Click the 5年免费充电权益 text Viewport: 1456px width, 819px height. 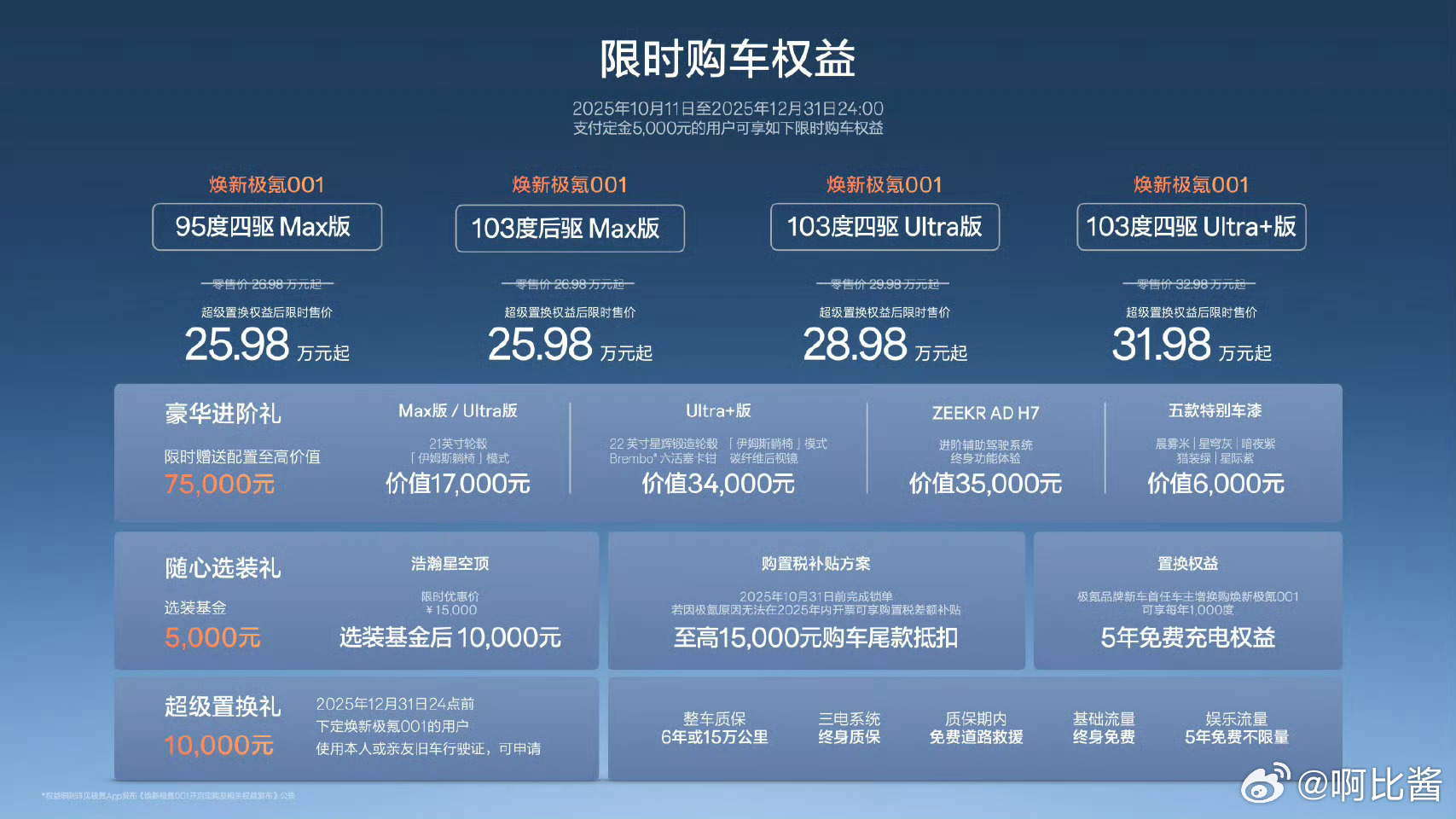(x=1188, y=637)
